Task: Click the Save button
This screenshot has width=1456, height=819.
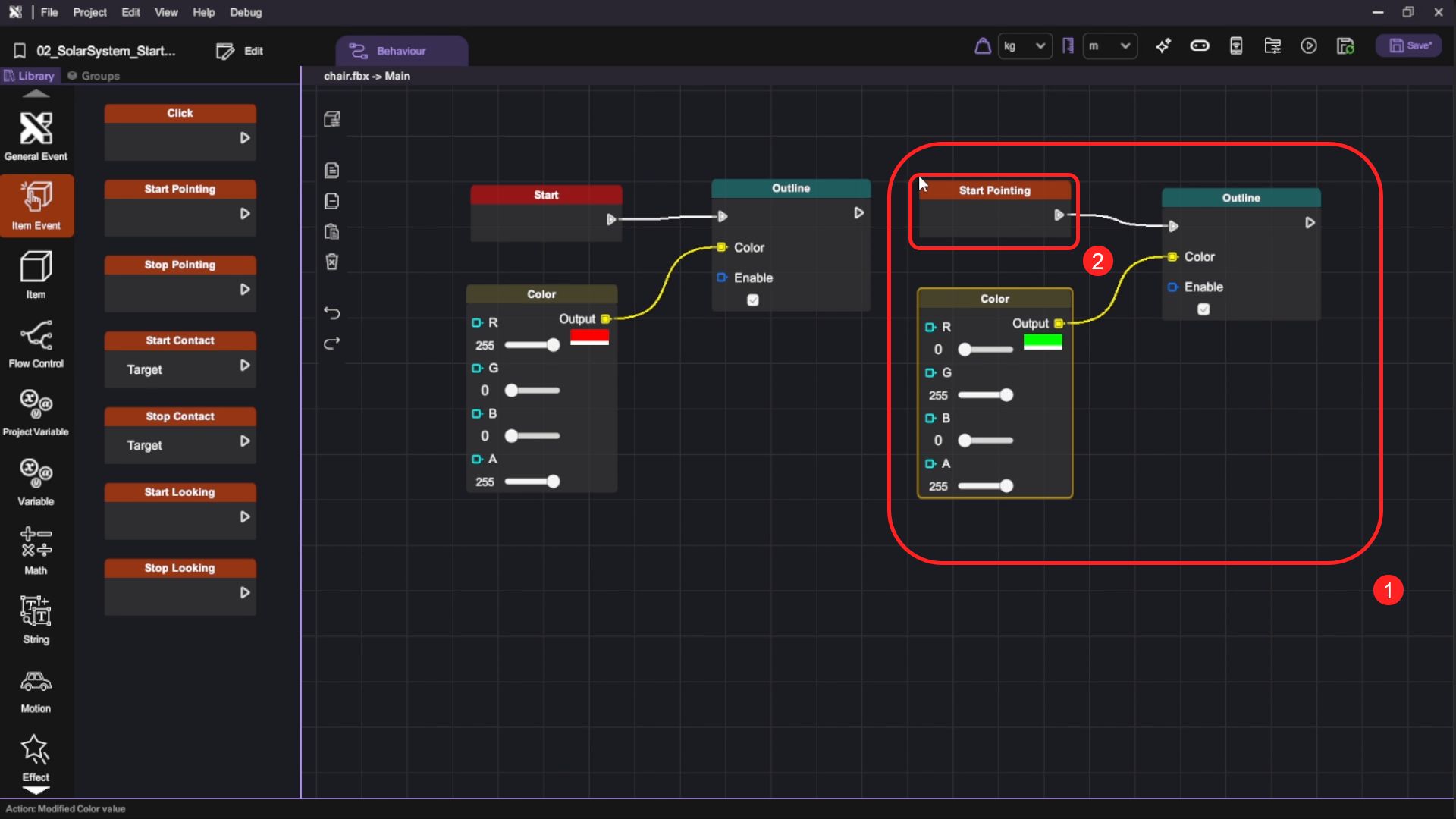Action: pos(1410,46)
